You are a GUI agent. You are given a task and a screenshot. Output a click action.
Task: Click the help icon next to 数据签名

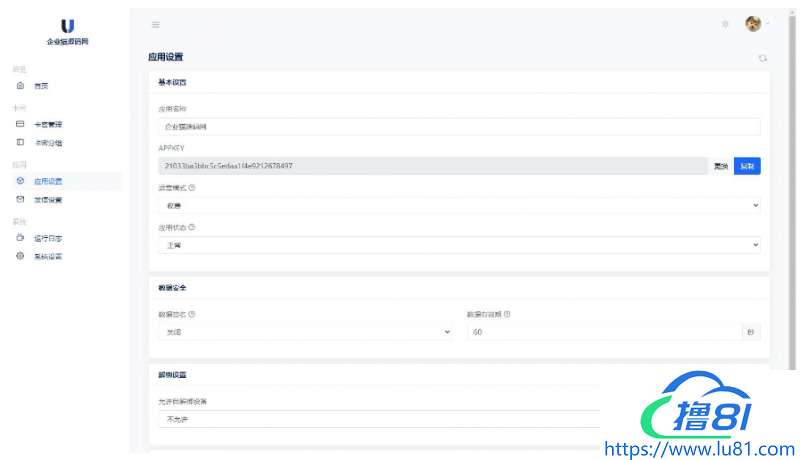[x=192, y=314]
